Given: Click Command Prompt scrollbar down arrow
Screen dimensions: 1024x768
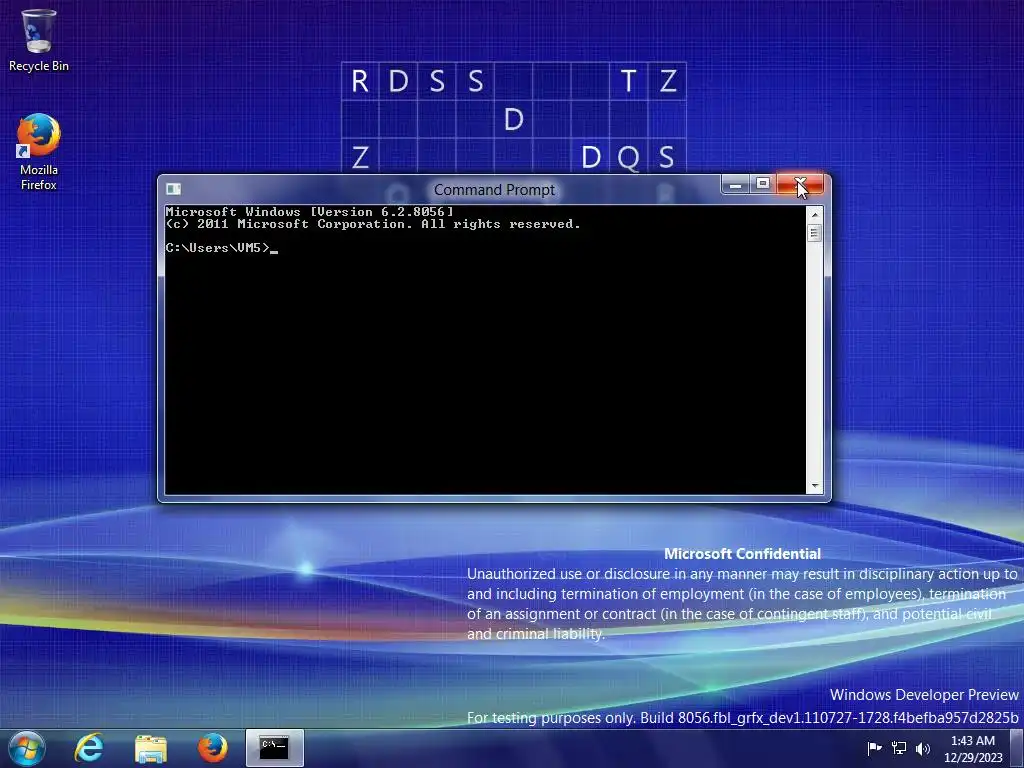Looking at the screenshot, I should pos(814,486).
